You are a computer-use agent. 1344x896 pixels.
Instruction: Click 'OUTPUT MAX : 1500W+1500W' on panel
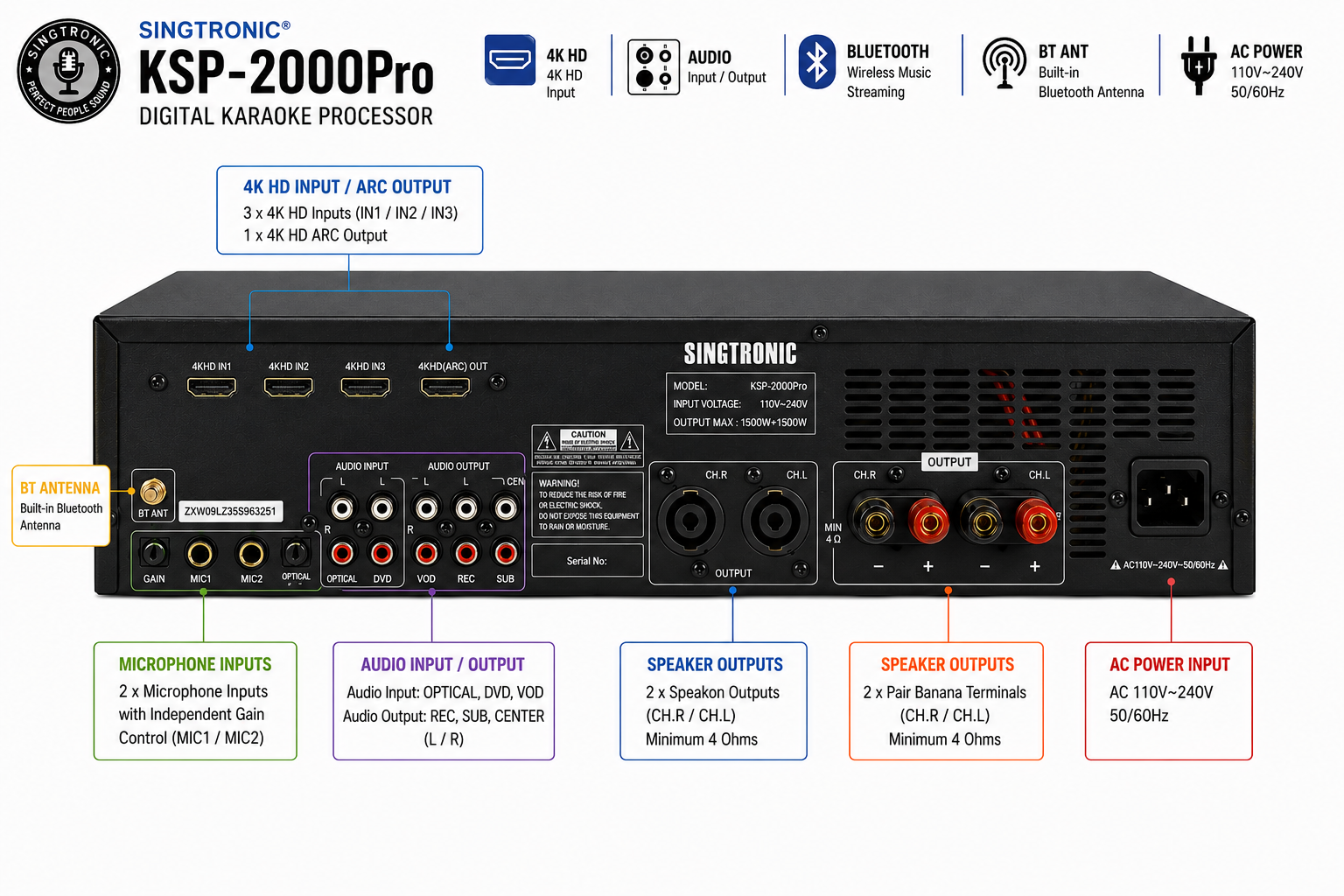click(740, 423)
